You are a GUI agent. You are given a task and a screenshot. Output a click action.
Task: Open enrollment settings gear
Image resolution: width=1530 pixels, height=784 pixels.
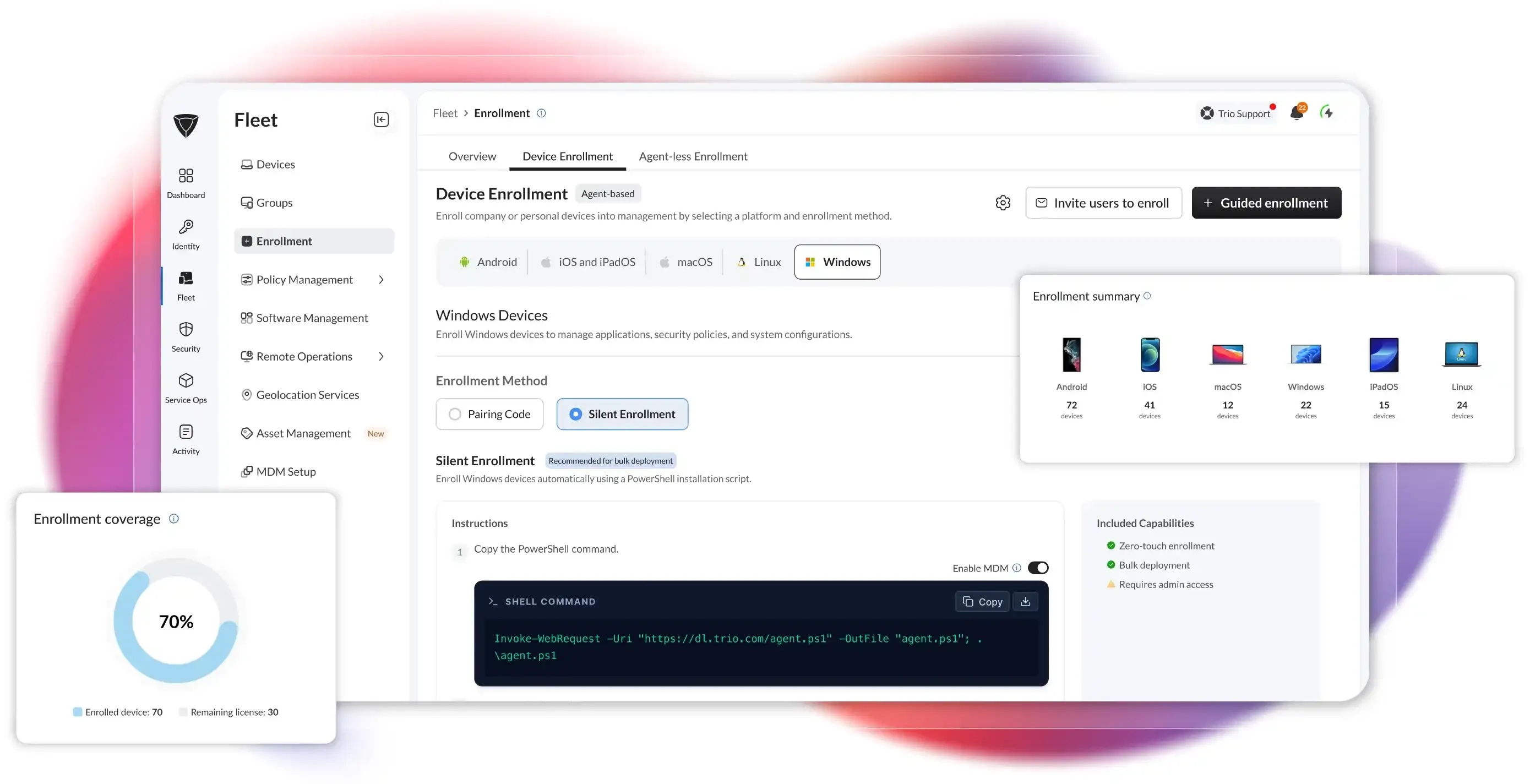[1003, 203]
